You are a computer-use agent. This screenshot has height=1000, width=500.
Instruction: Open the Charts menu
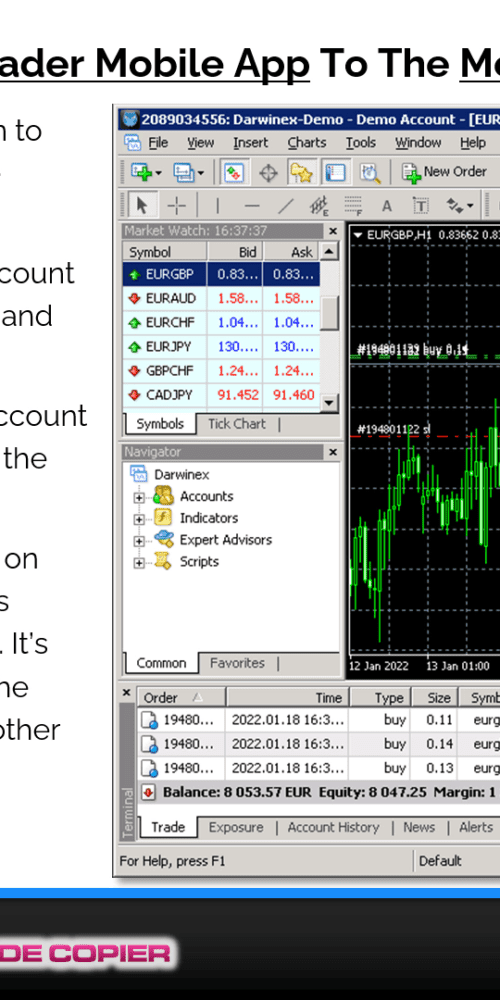[x=307, y=143]
